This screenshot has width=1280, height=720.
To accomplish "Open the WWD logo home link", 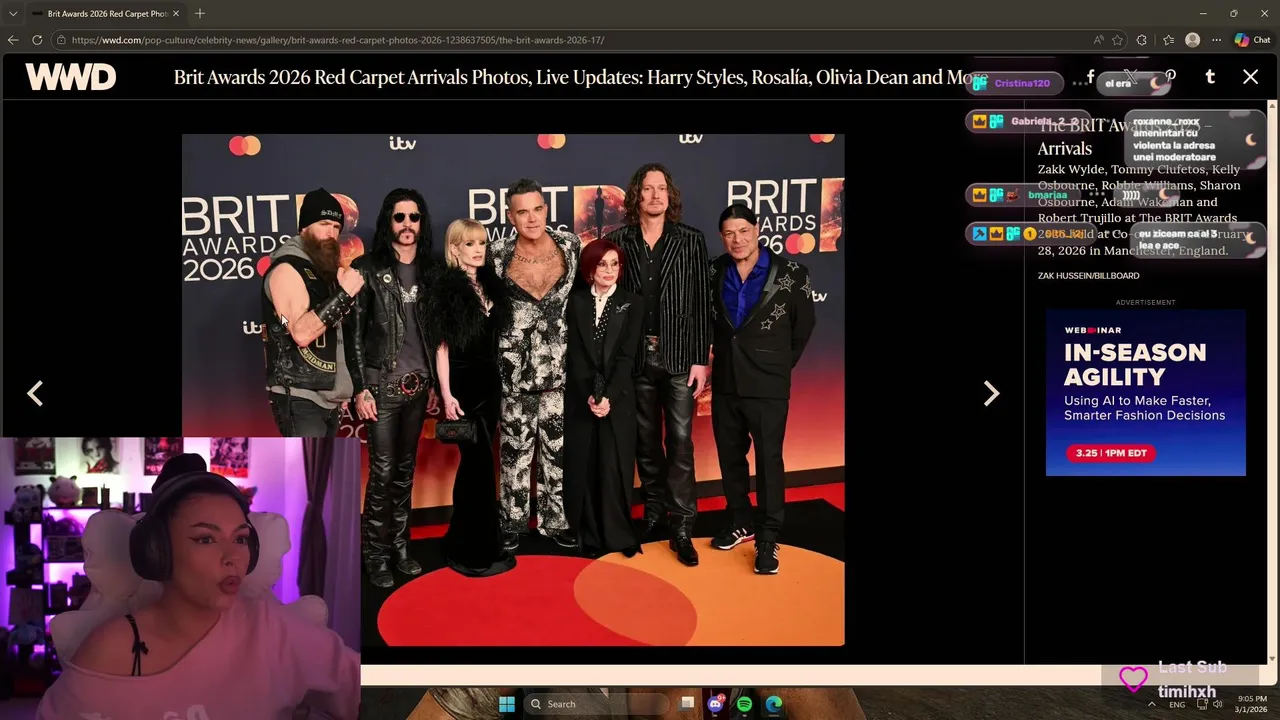I will [x=70, y=77].
